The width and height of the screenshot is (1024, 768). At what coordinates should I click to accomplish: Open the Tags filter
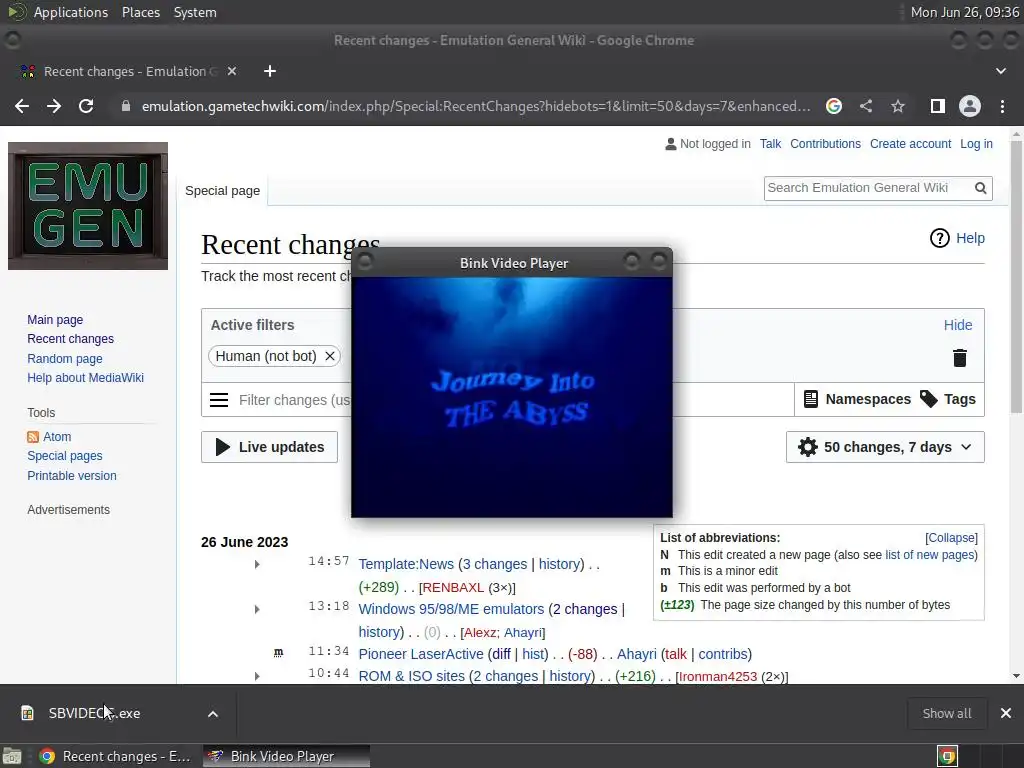coord(948,399)
